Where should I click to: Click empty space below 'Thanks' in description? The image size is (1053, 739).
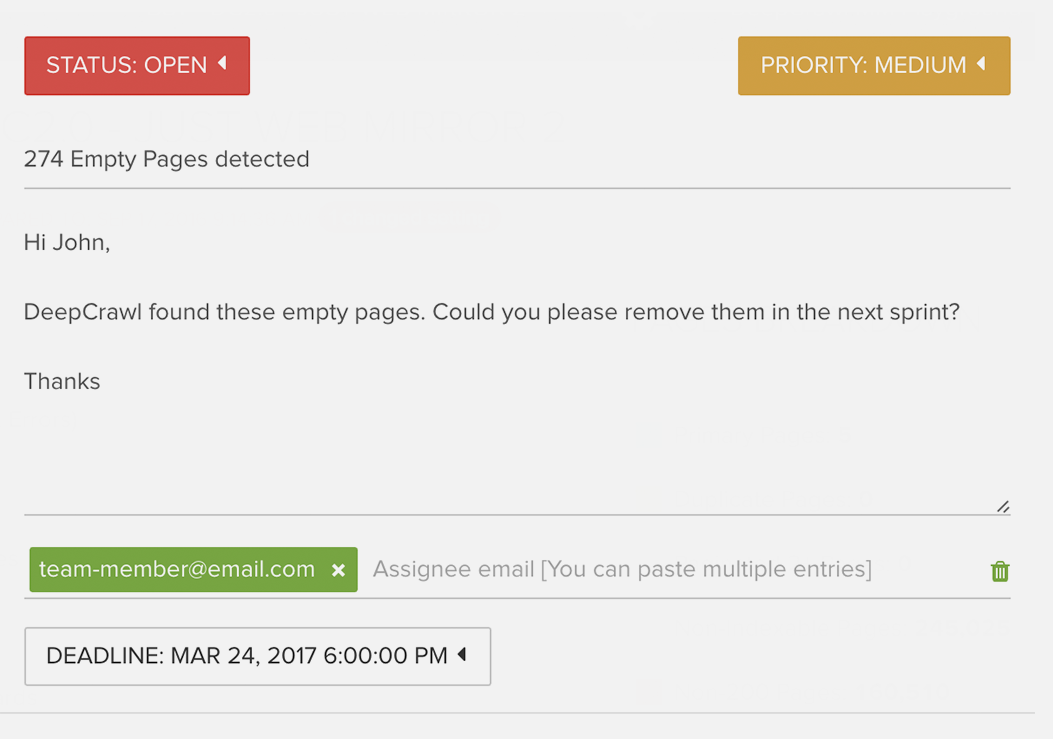517,457
